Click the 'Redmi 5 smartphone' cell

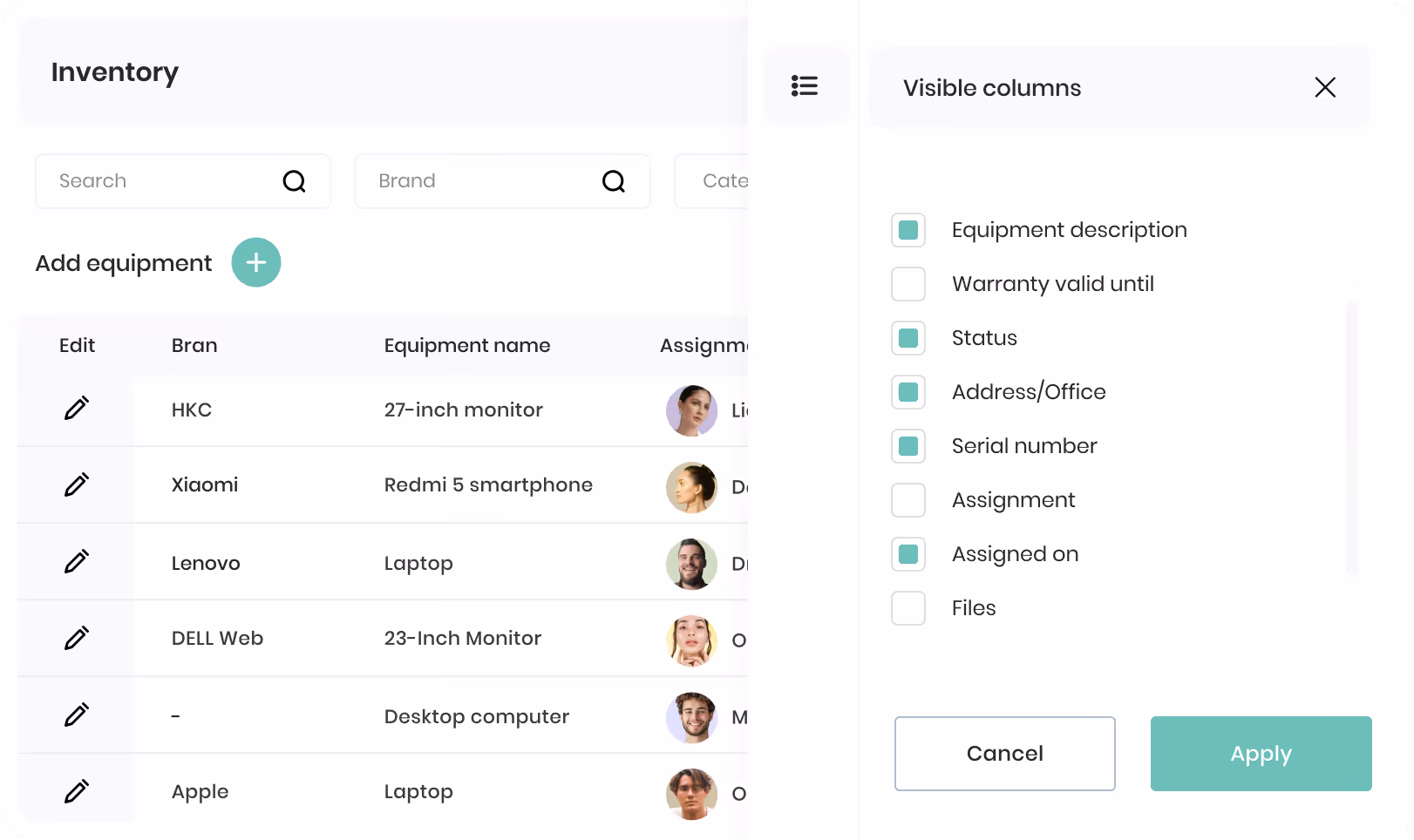(x=488, y=485)
